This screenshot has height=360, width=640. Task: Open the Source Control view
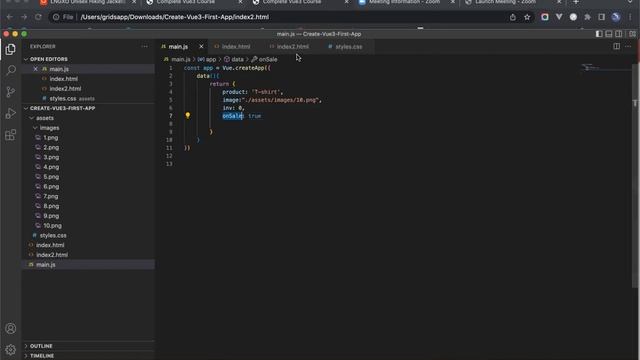click(x=11, y=92)
